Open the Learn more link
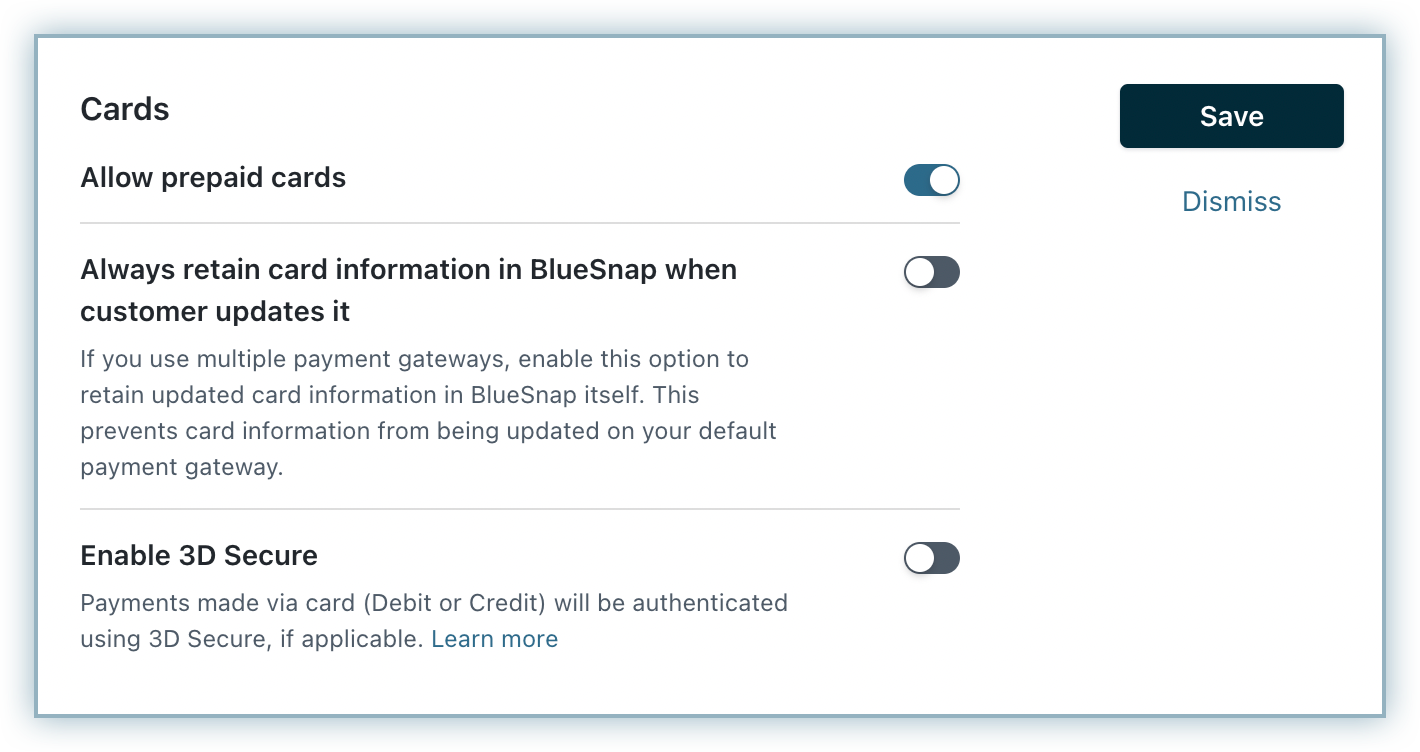The width and height of the screenshot is (1420, 752). pos(494,639)
